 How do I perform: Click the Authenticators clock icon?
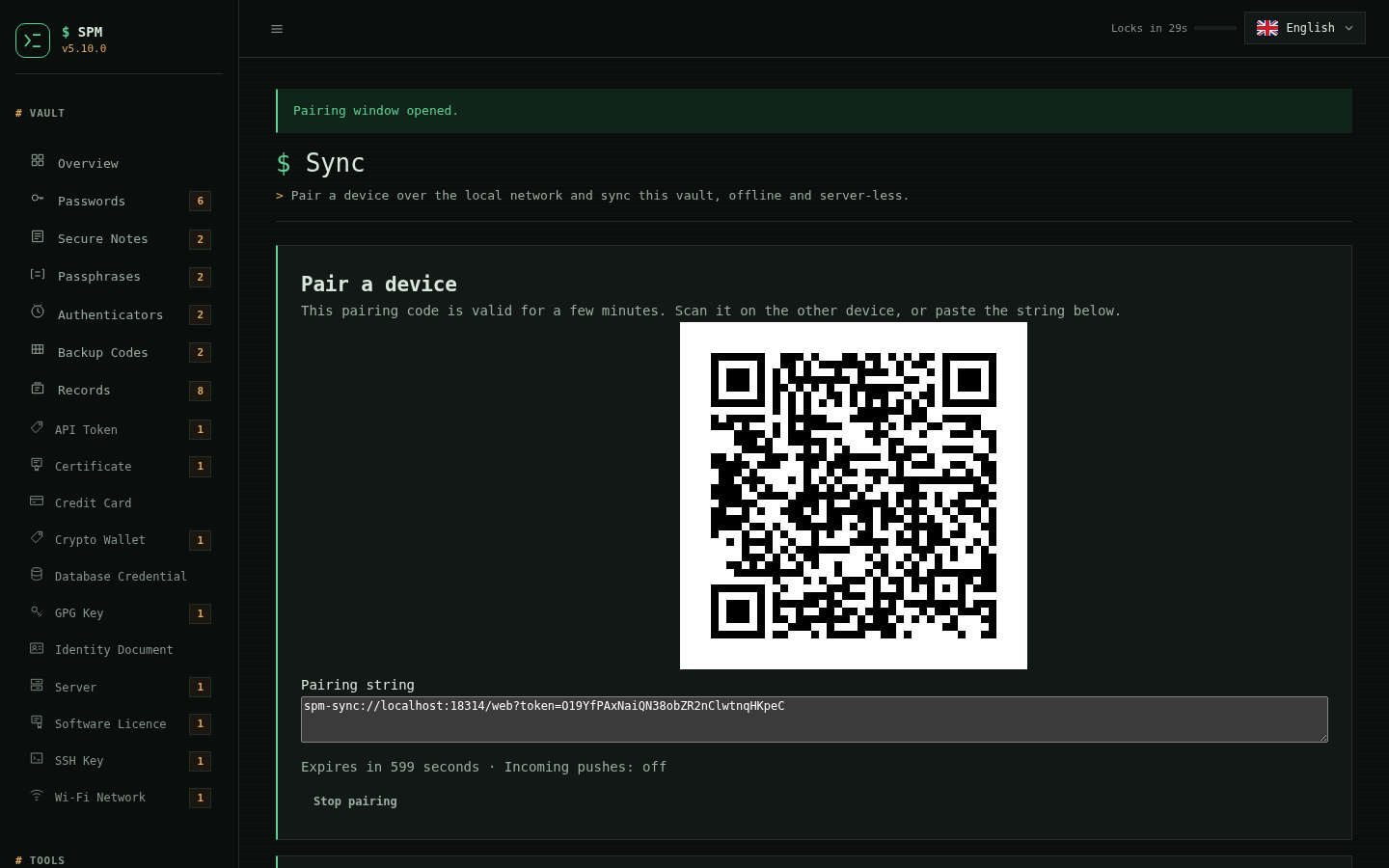click(38, 312)
